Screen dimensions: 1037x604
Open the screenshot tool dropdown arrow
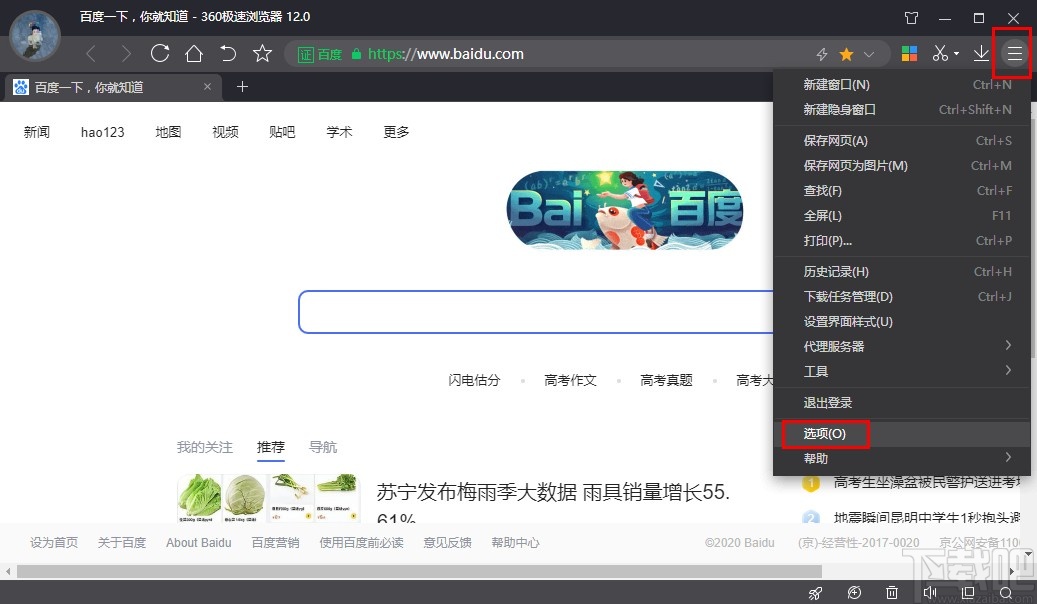click(956, 54)
